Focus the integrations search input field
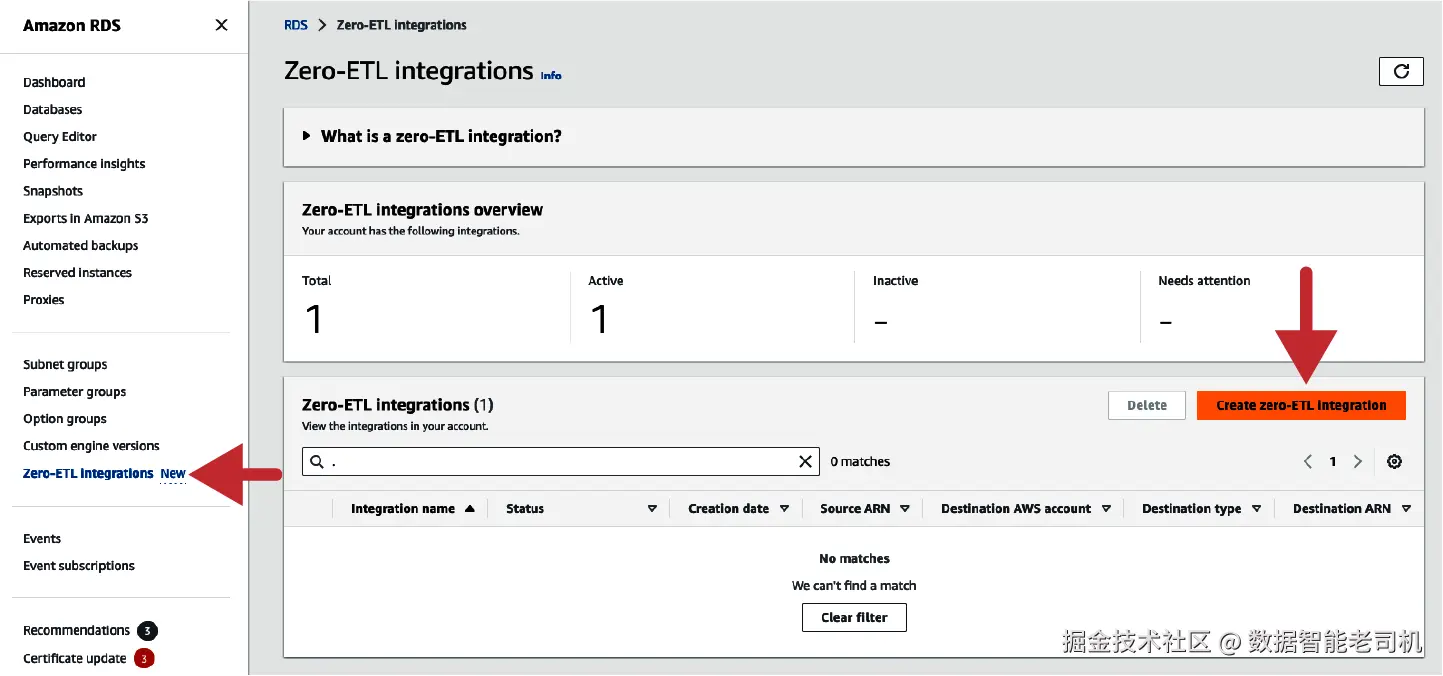 pos(560,461)
